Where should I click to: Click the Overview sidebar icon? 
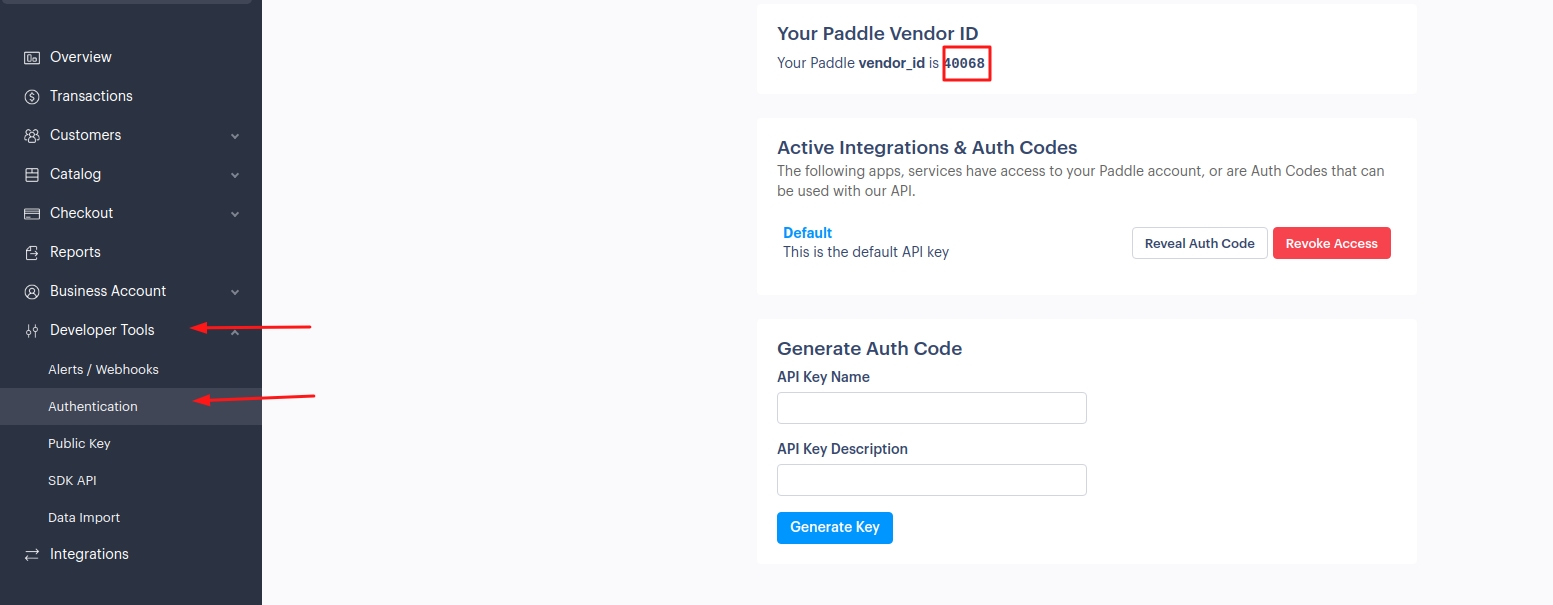coord(32,57)
